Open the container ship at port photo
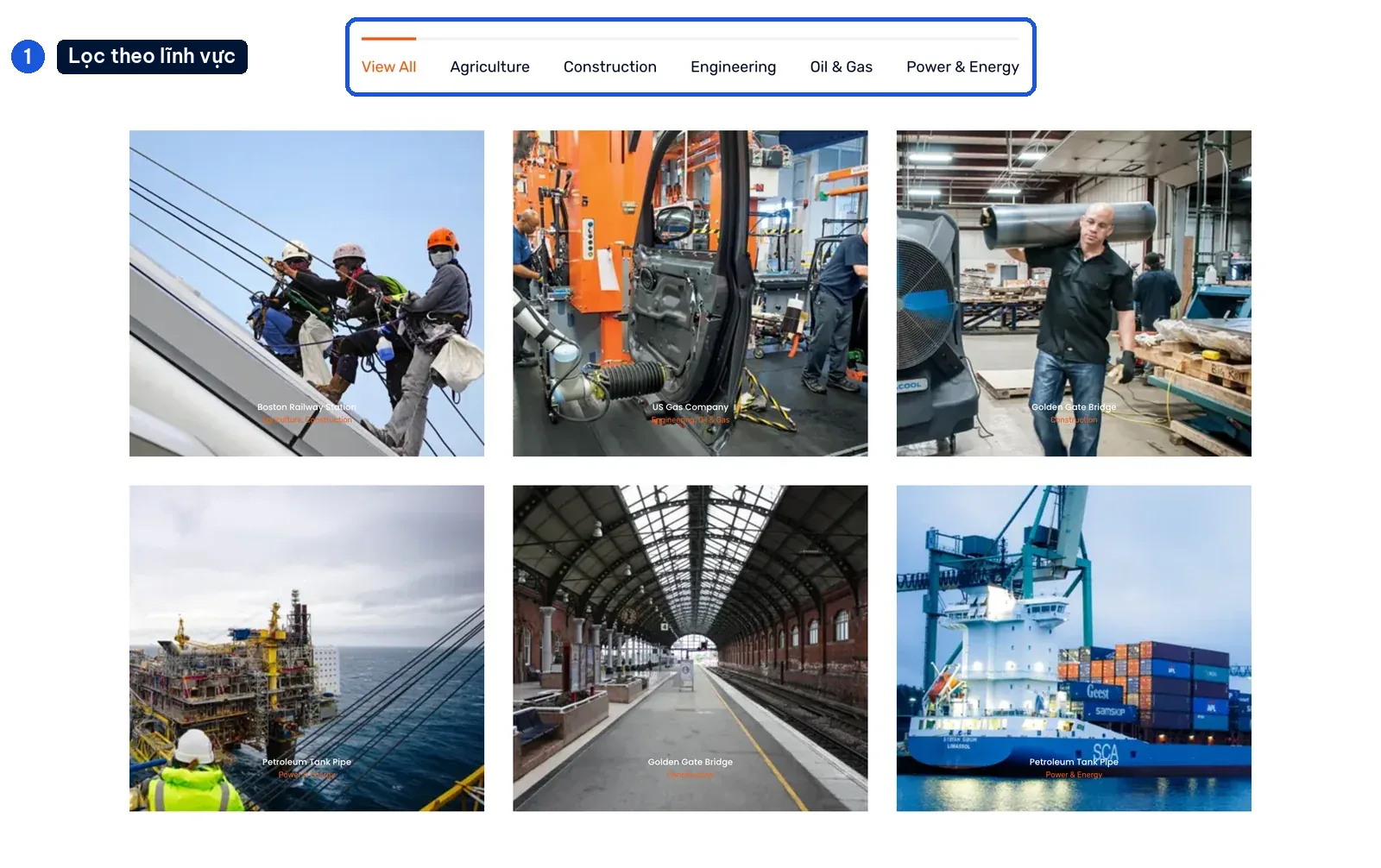 tap(1074, 648)
